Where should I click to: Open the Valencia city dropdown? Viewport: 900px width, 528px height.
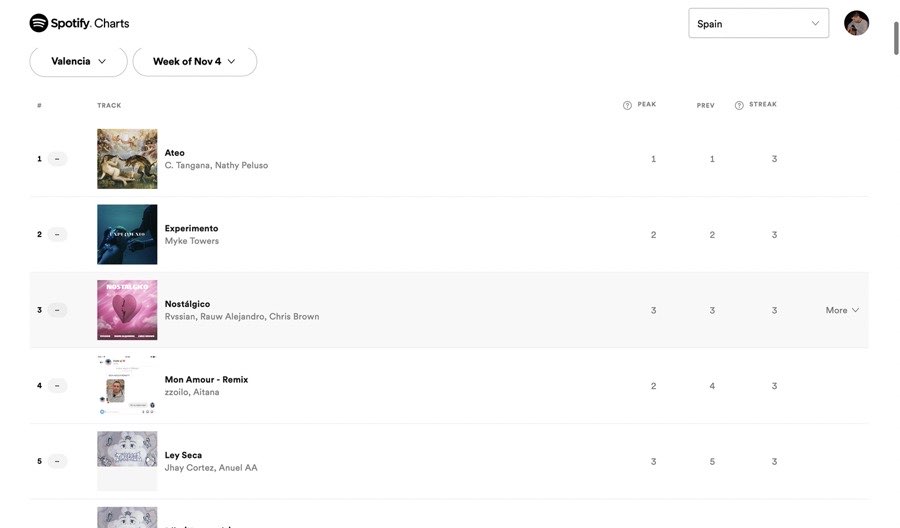[x=78, y=61]
